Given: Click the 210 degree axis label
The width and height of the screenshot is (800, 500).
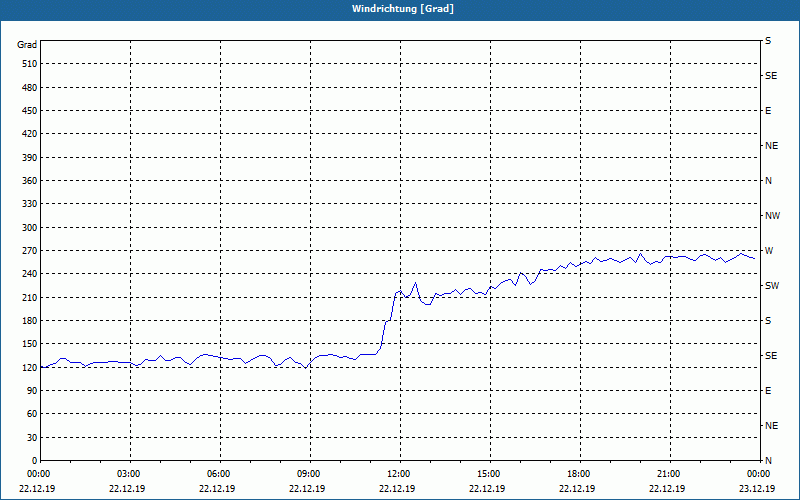Looking at the screenshot, I should point(29,297).
